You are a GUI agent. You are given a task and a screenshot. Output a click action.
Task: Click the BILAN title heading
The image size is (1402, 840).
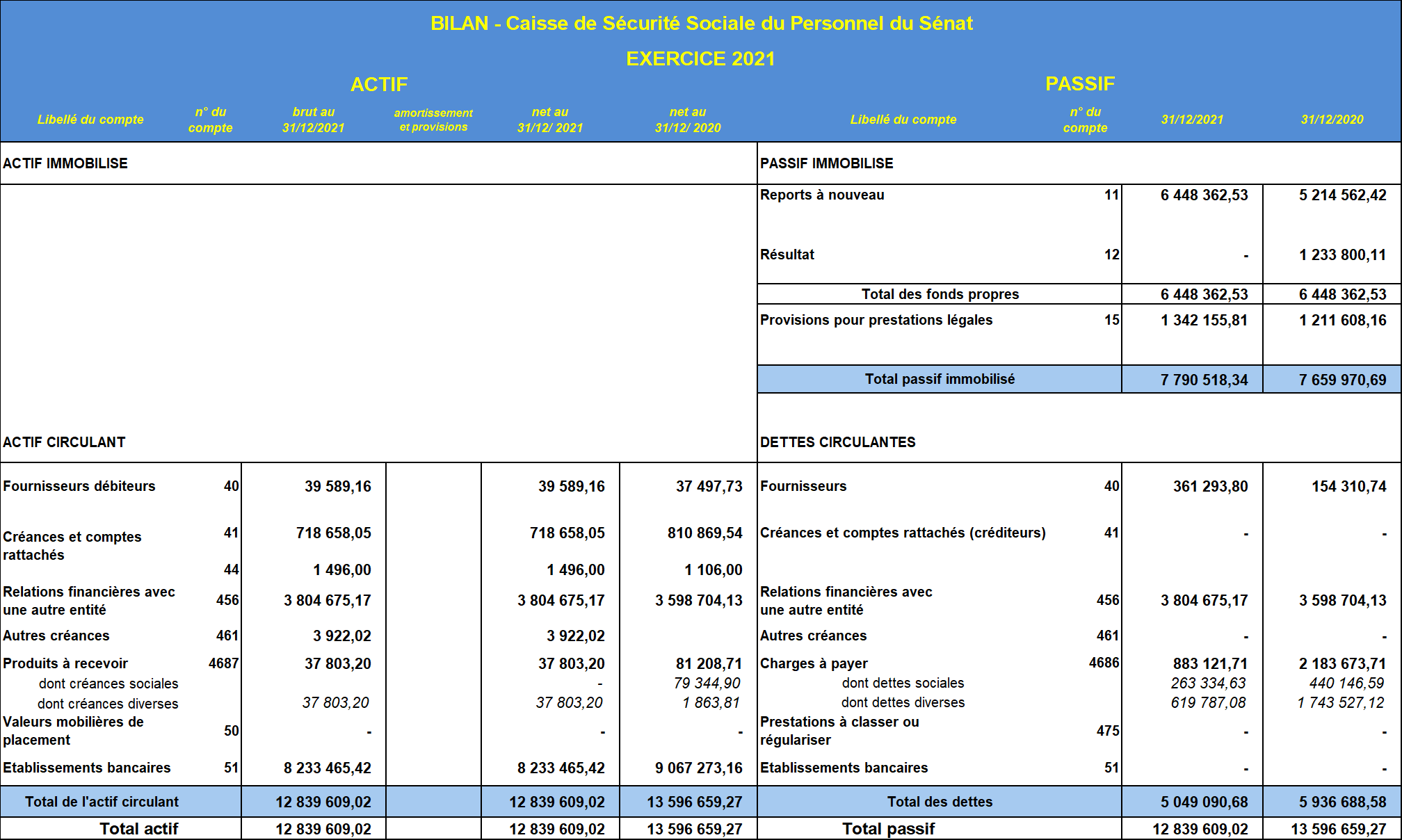(701, 24)
